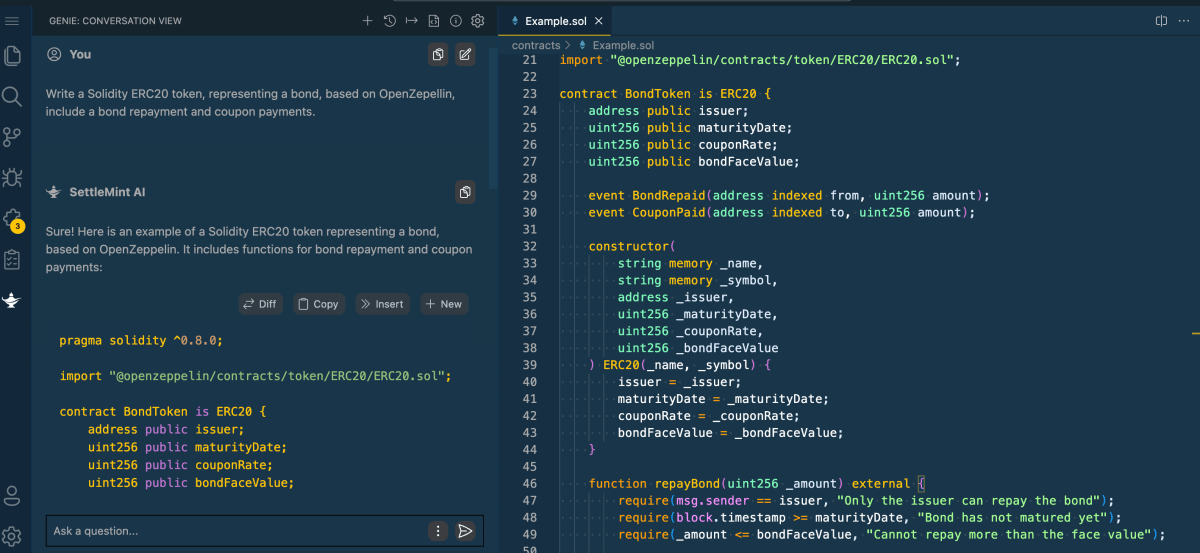The height and width of the screenshot is (553, 1200).
Task: Open the Search view in activity bar
Action: pos(13,96)
